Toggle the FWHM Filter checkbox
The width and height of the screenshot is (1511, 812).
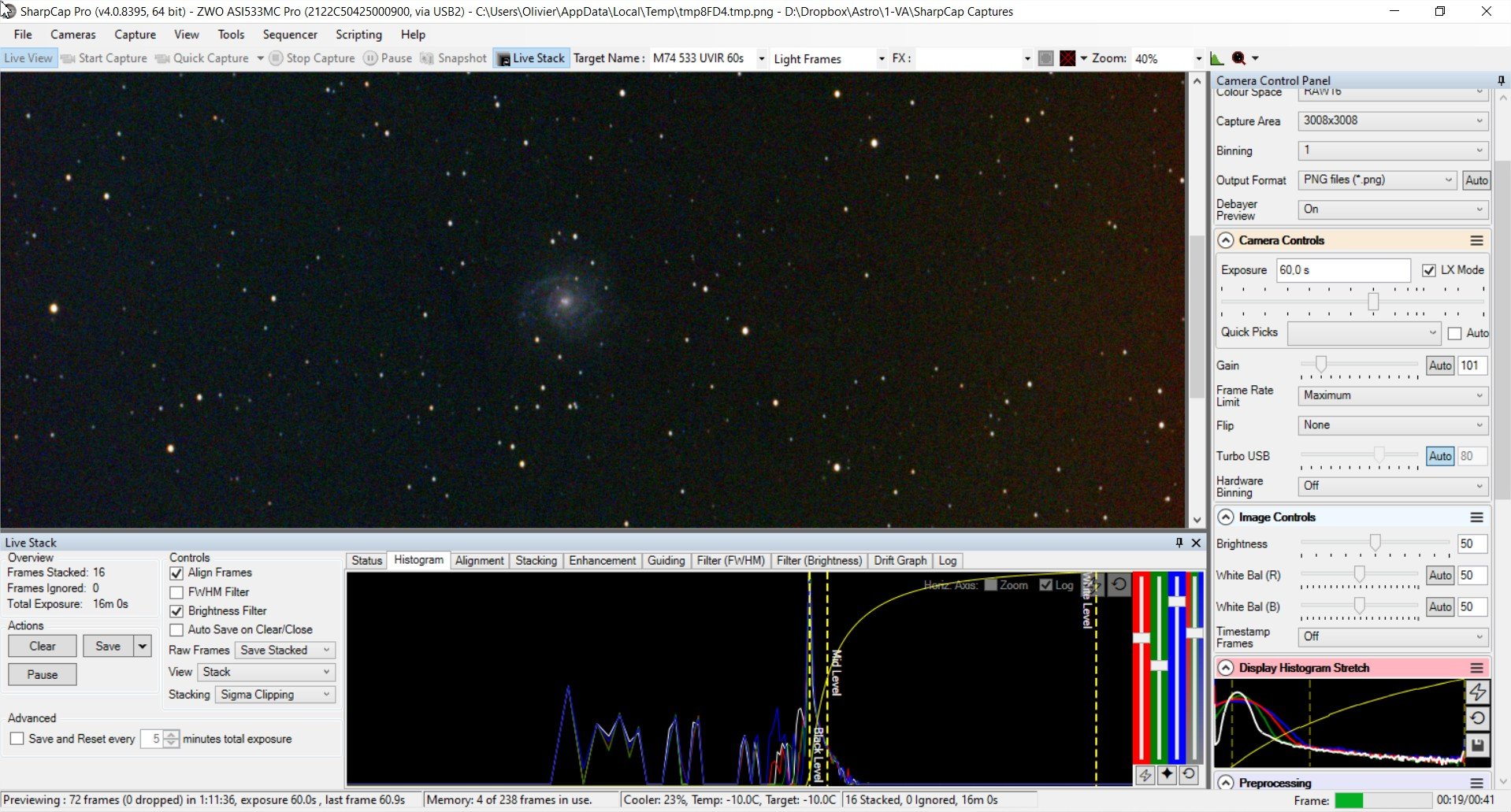click(x=176, y=592)
